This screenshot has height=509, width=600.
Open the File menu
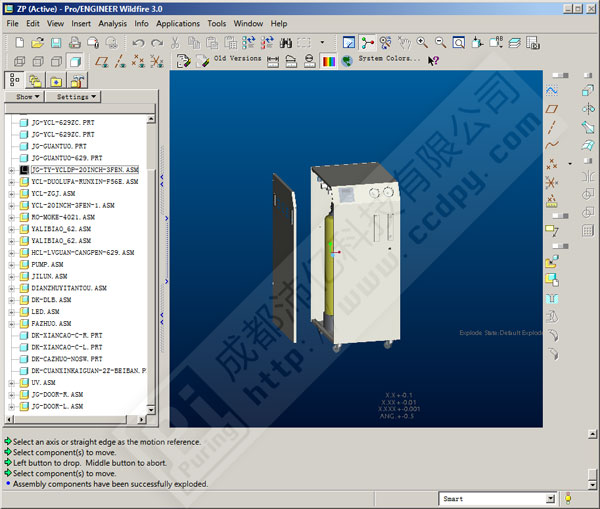(x=12, y=24)
